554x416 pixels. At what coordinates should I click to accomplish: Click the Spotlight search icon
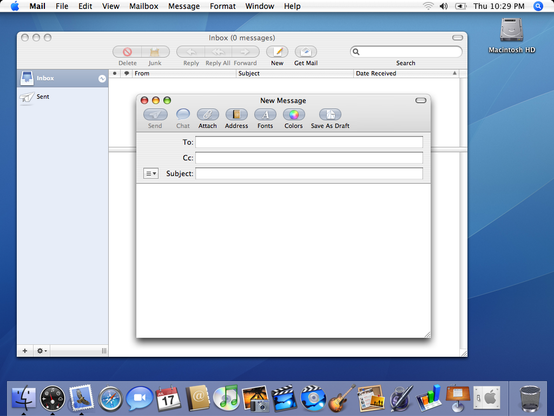tap(538, 6)
